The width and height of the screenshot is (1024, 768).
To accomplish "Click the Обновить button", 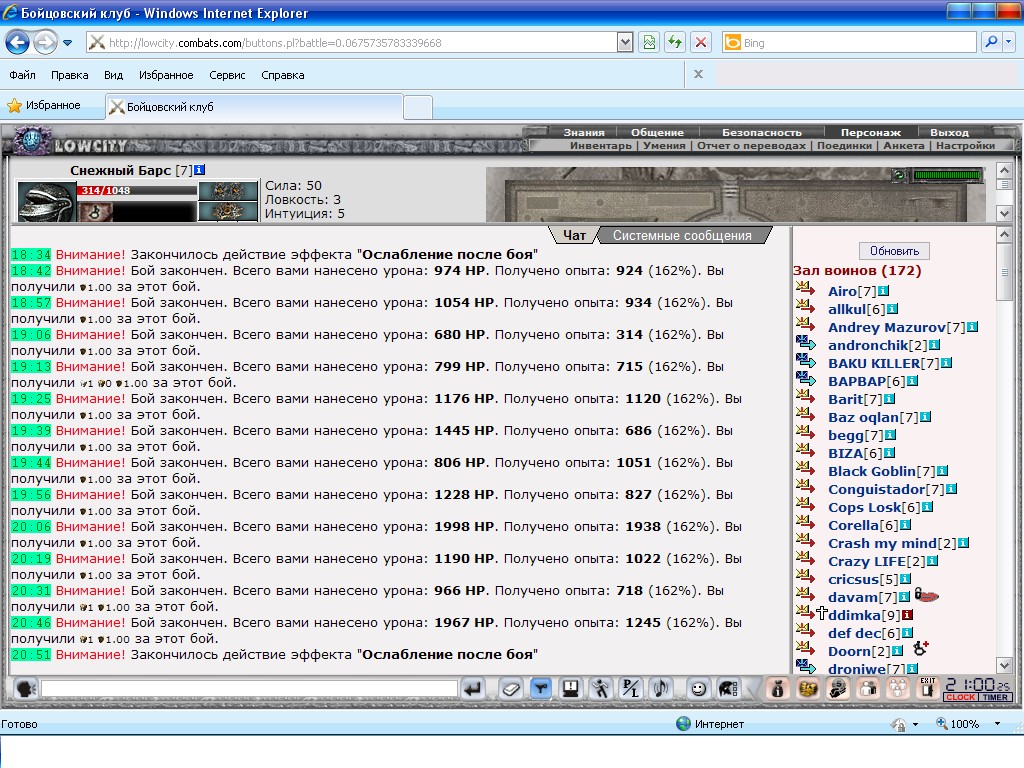I will pos(894,251).
